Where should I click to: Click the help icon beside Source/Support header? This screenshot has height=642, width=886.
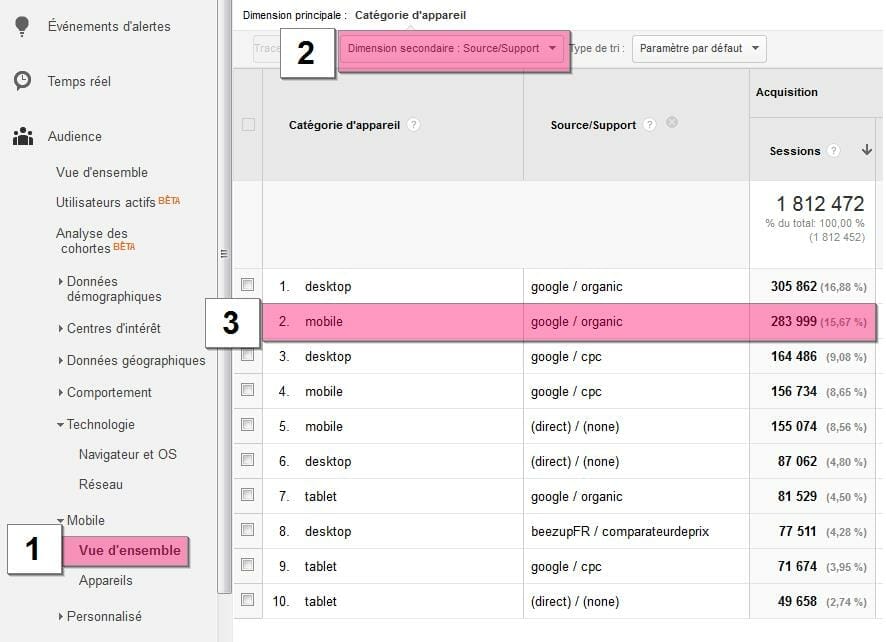650,125
